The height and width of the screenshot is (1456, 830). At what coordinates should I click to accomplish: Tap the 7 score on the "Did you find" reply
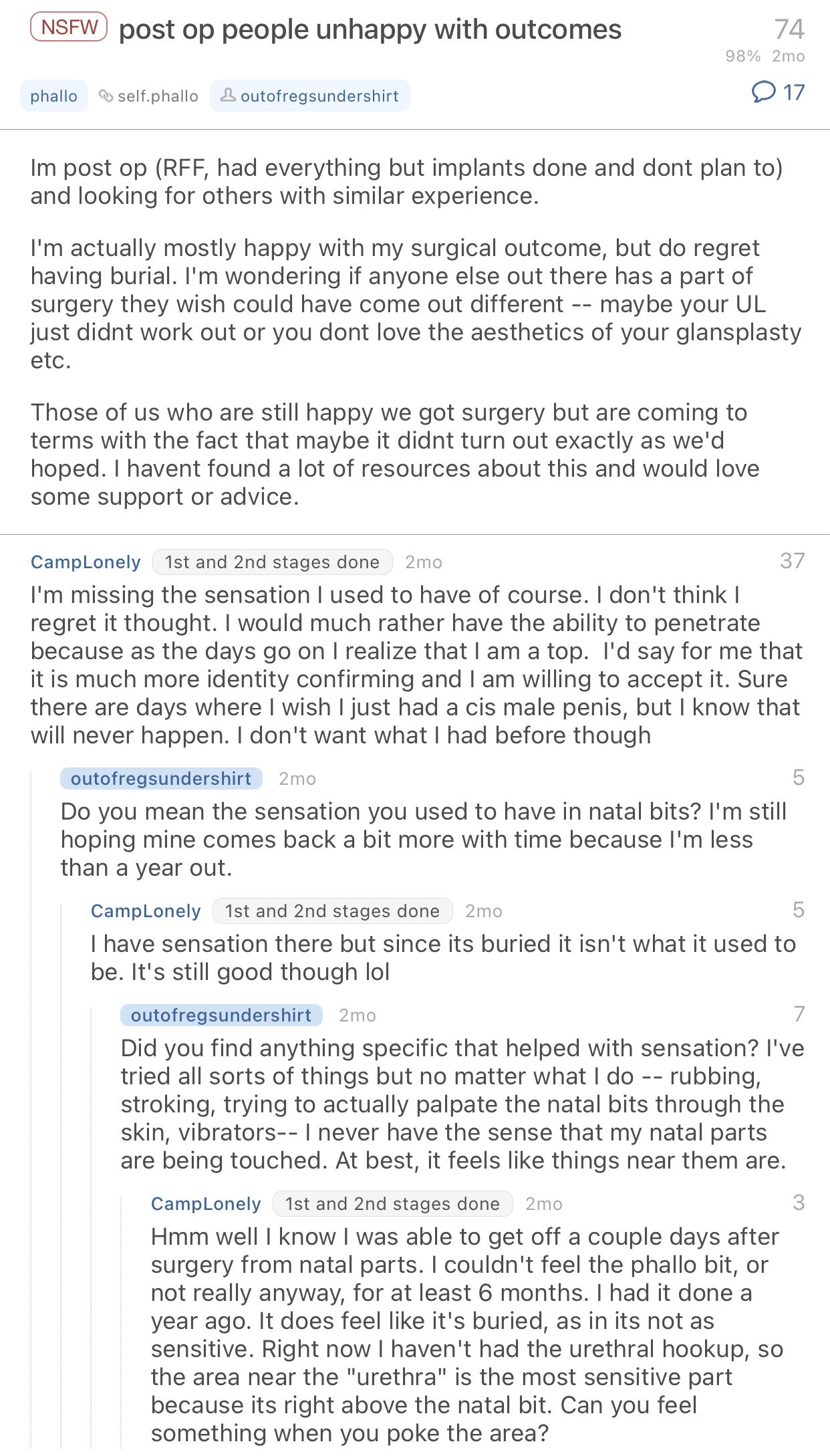(799, 1014)
